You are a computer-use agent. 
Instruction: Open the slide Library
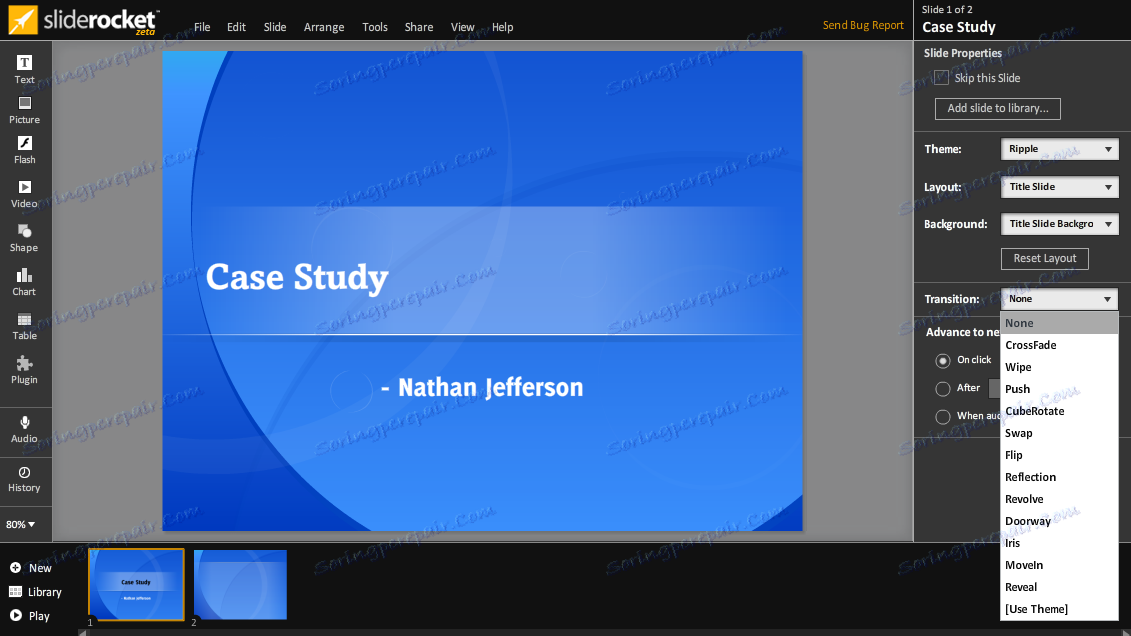[x=35, y=592]
